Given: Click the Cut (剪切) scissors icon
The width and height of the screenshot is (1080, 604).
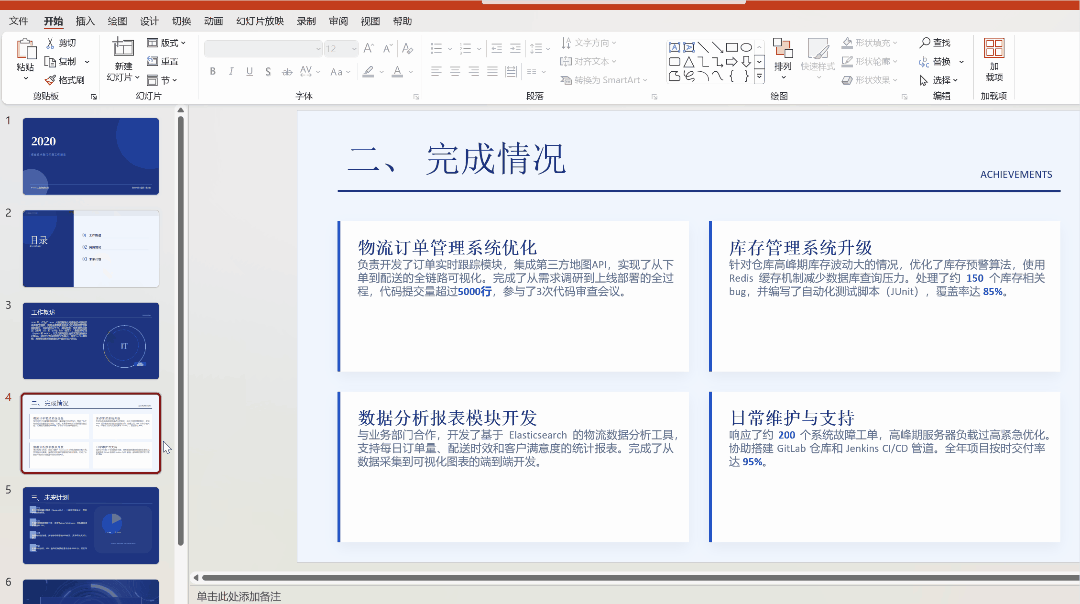Looking at the screenshot, I should (51, 43).
